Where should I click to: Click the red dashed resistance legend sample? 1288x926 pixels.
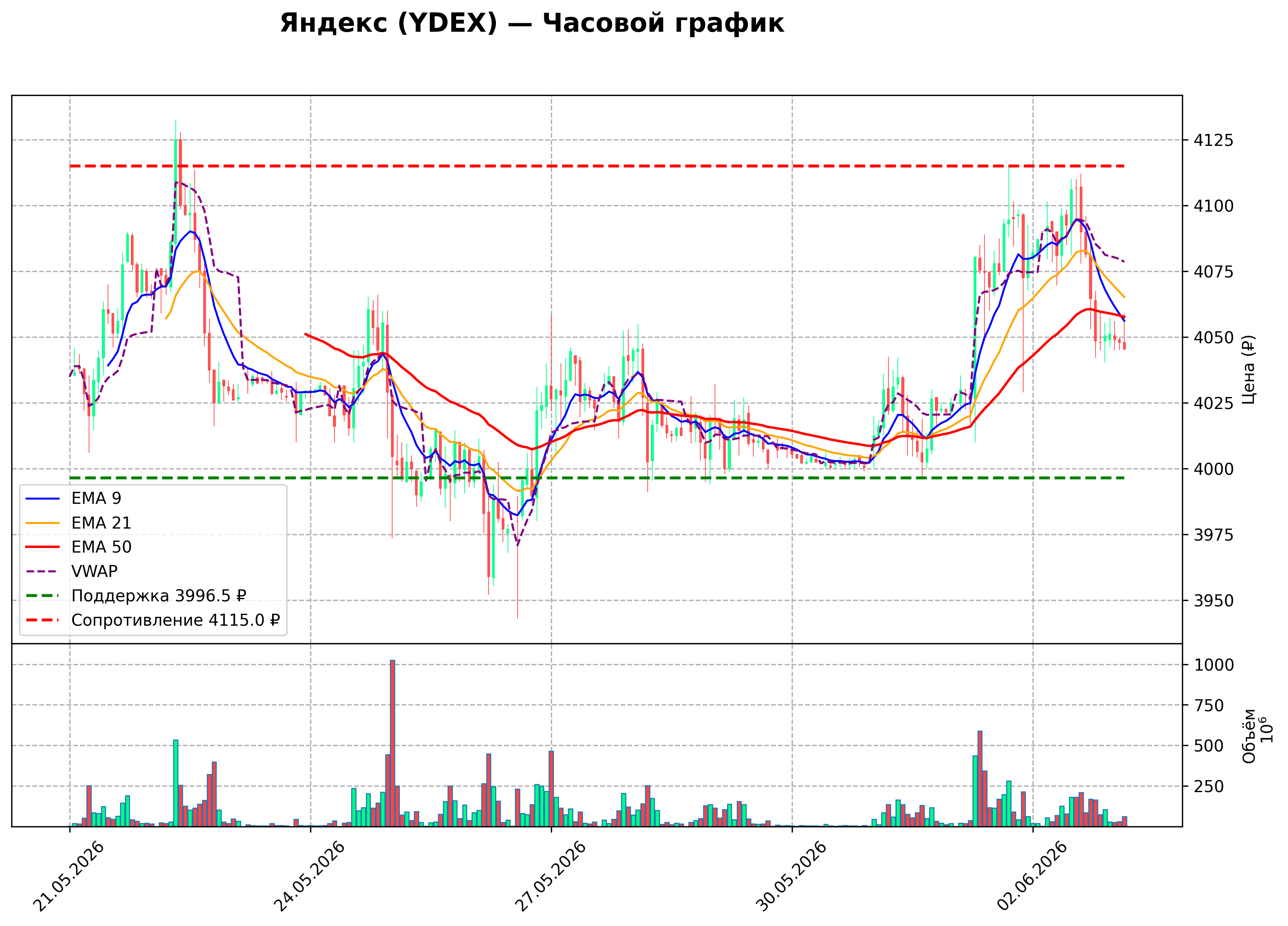43,620
